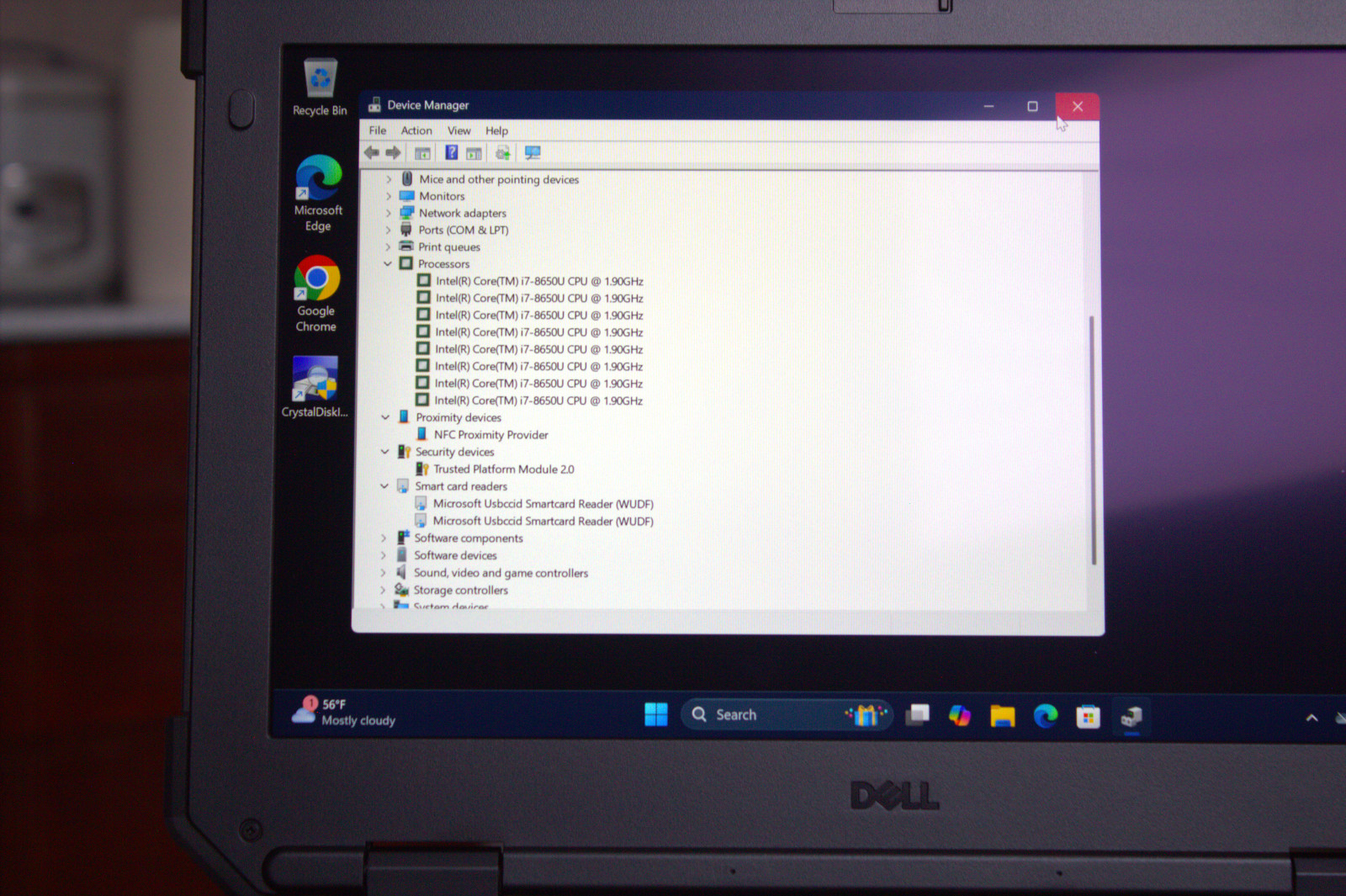Collapse the Security devices category
The height and width of the screenshot is (896, 1346).
click(x=385, y=452)
